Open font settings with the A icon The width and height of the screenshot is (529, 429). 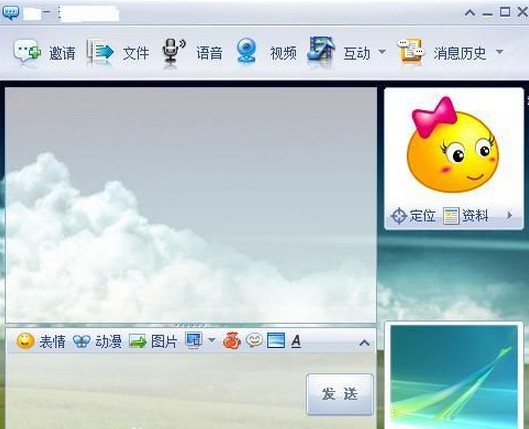click(x=296, y=341)
